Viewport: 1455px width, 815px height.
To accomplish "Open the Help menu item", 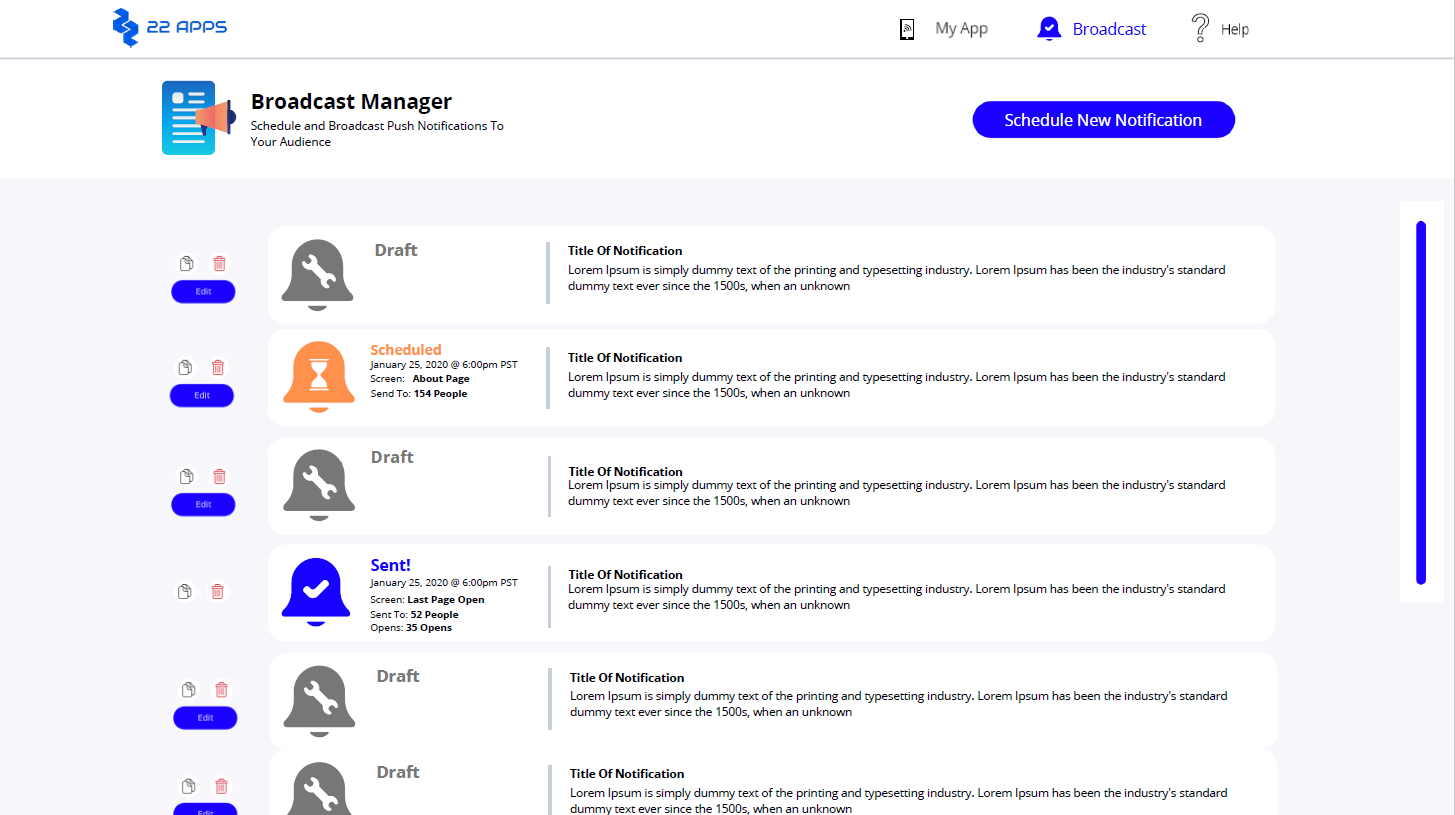I will click(1220, 29).
